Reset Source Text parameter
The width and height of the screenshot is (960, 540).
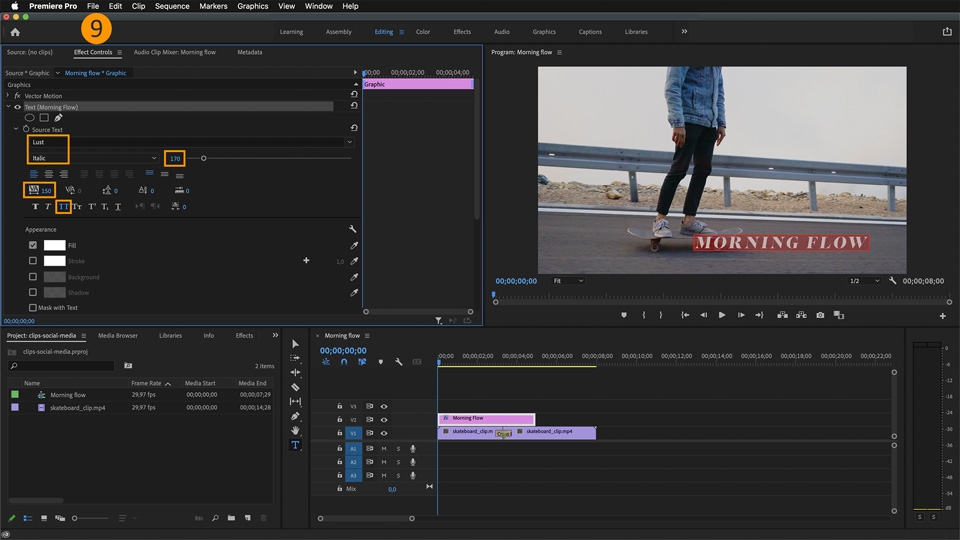(x=354, y=128)
